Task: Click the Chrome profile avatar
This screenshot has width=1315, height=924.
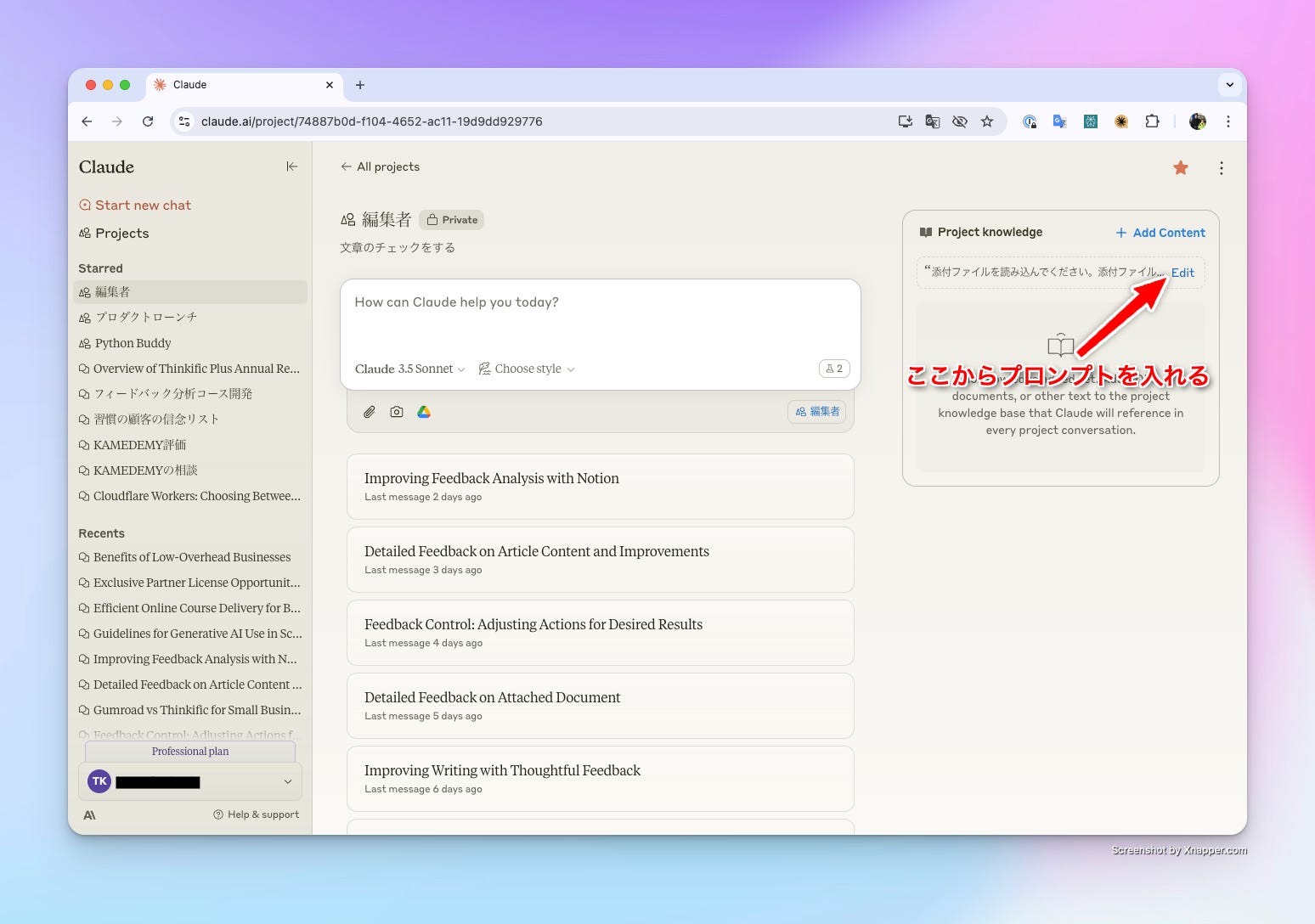Action: coord(1198,121)
